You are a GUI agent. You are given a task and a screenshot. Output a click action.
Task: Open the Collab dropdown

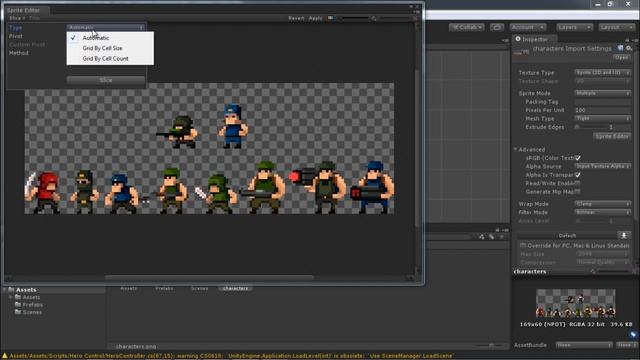pos(467,27)
